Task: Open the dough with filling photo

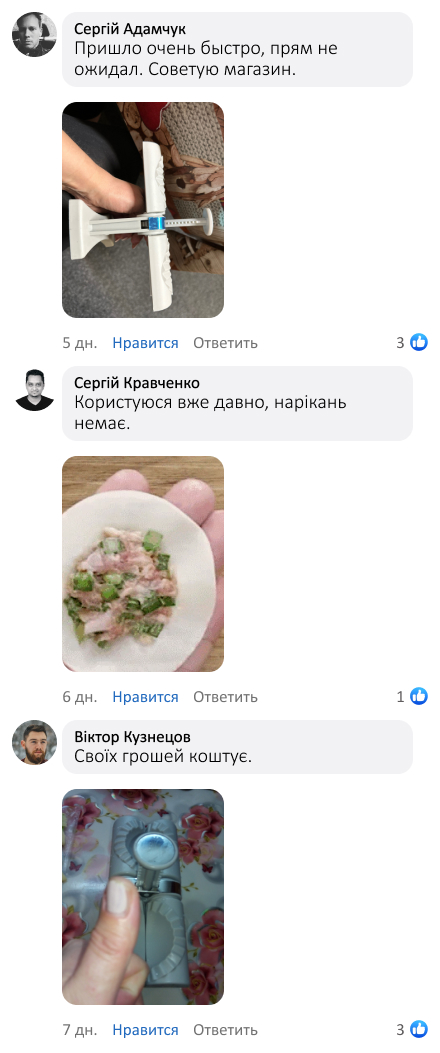Action: [143, 563]
